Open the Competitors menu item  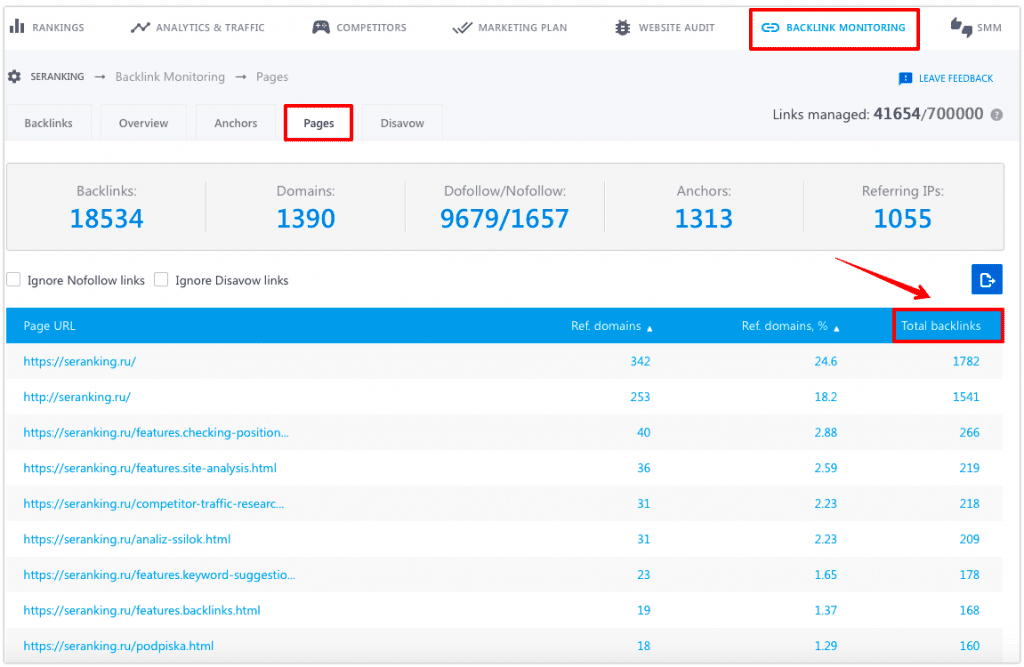pyautogui.click(x=359, y=27)
